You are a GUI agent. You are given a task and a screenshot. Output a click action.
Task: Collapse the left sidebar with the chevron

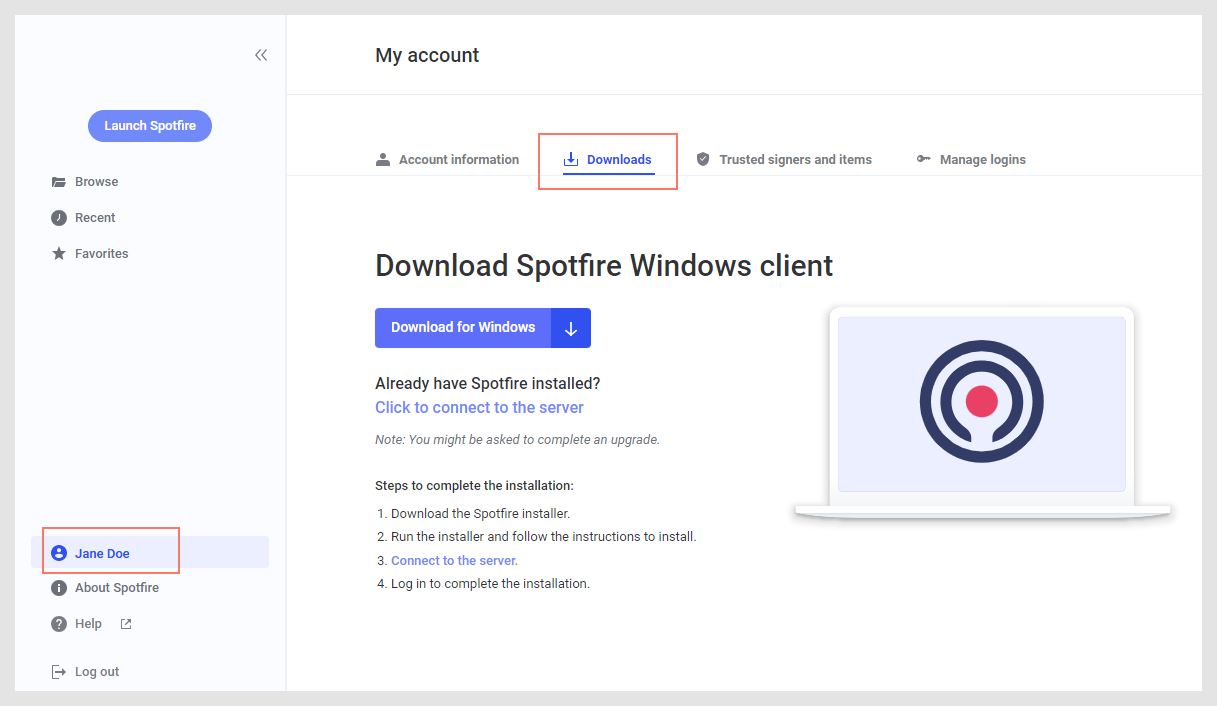click(261, 55)
